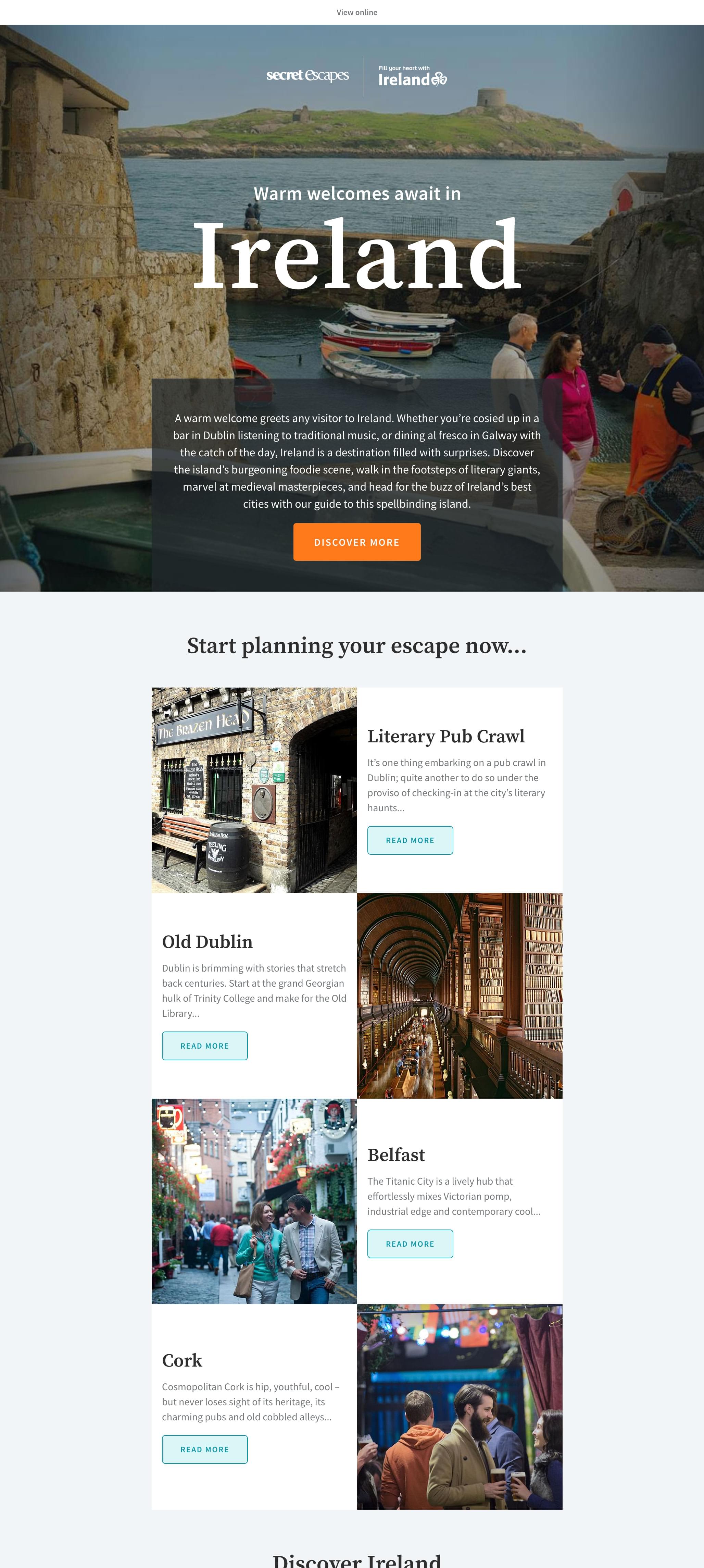
Task: Click the orange Discover More button
Action: point(356,542)
